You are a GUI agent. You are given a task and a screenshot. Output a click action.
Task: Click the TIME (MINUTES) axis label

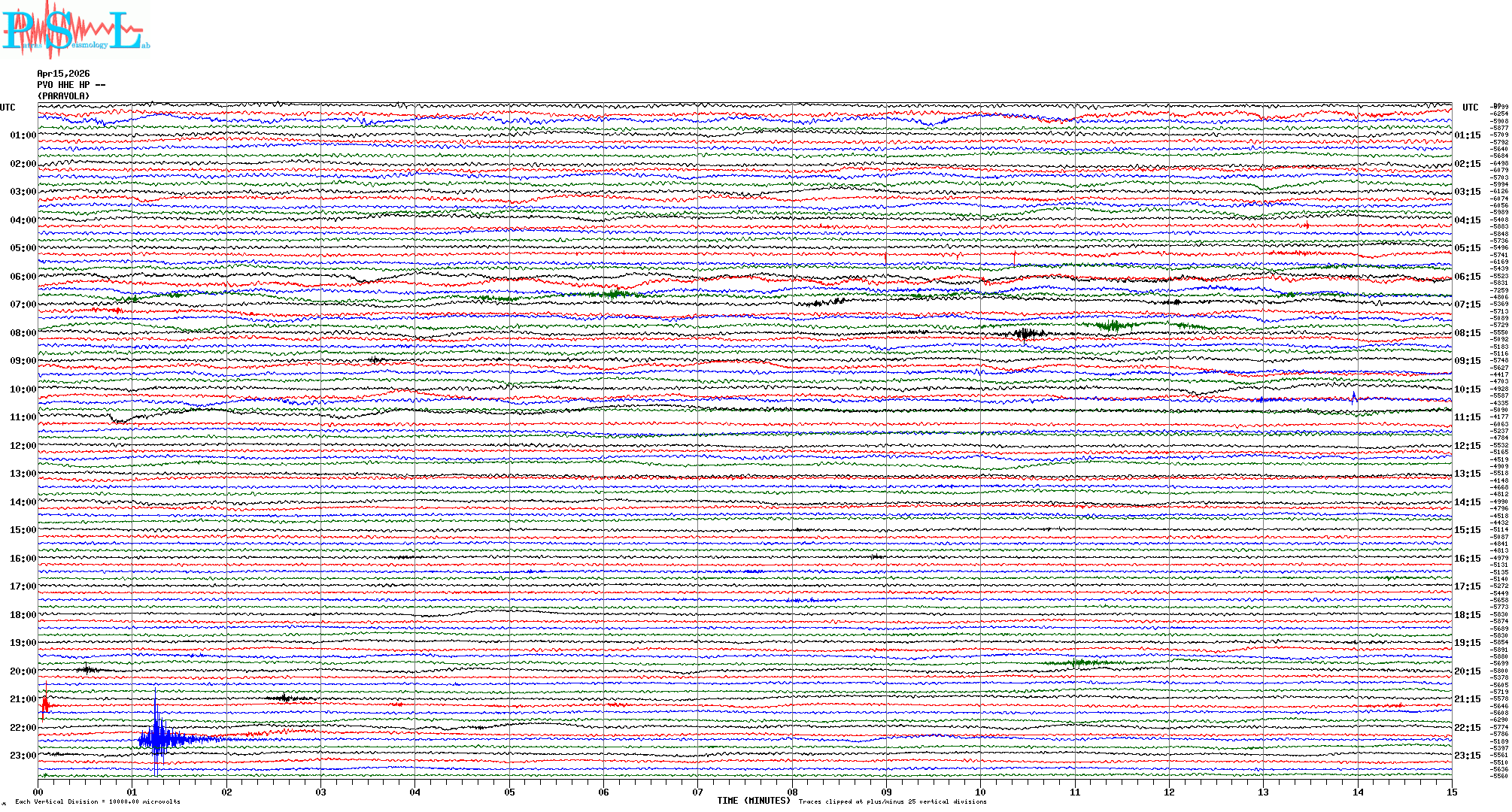[753, 801]
